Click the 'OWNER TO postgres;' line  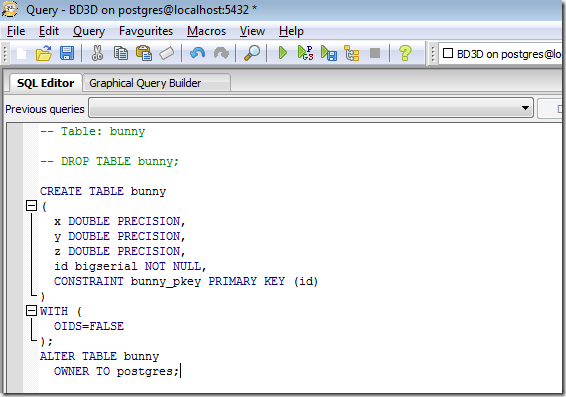click(116, 371)
